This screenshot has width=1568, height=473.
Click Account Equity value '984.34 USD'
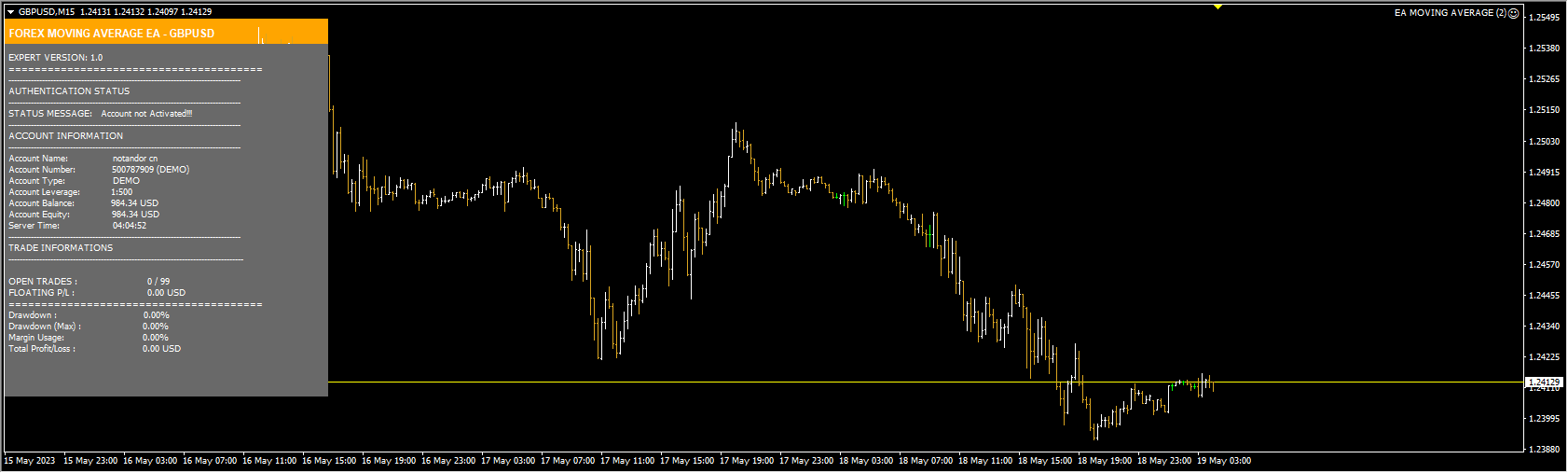135,215
